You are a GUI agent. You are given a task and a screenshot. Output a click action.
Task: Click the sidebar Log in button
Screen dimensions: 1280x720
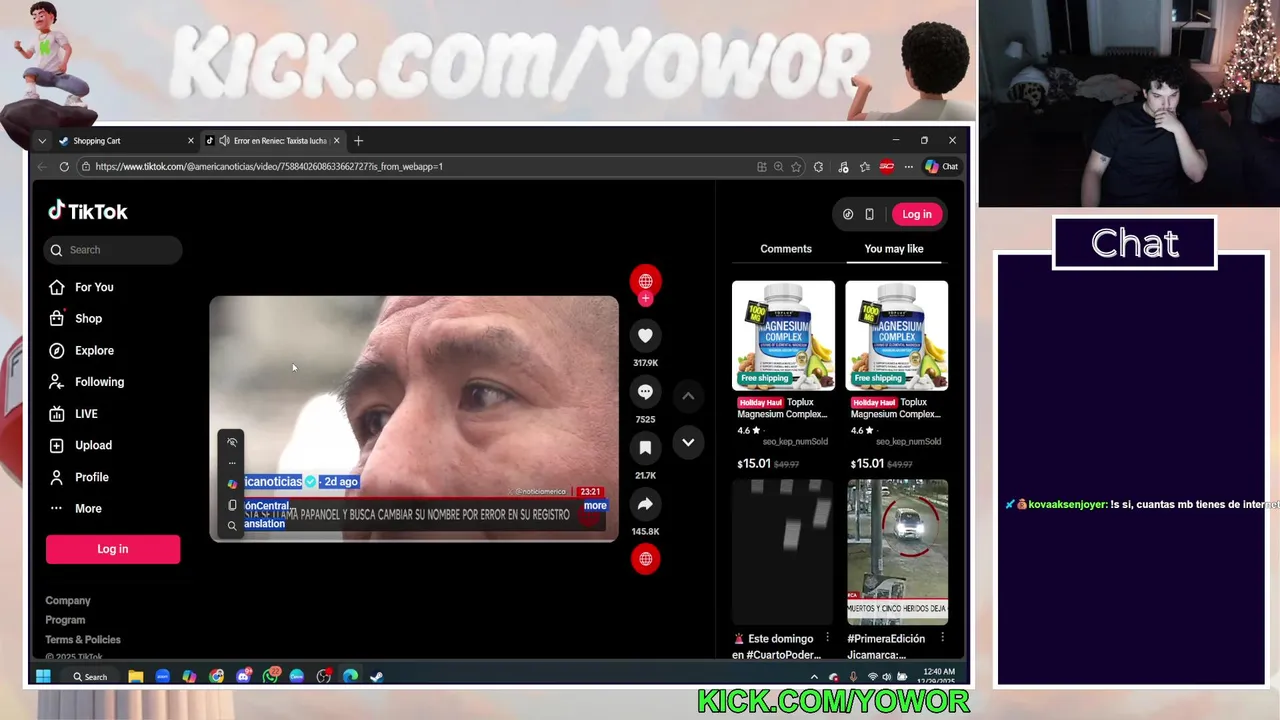click(113, 549)
